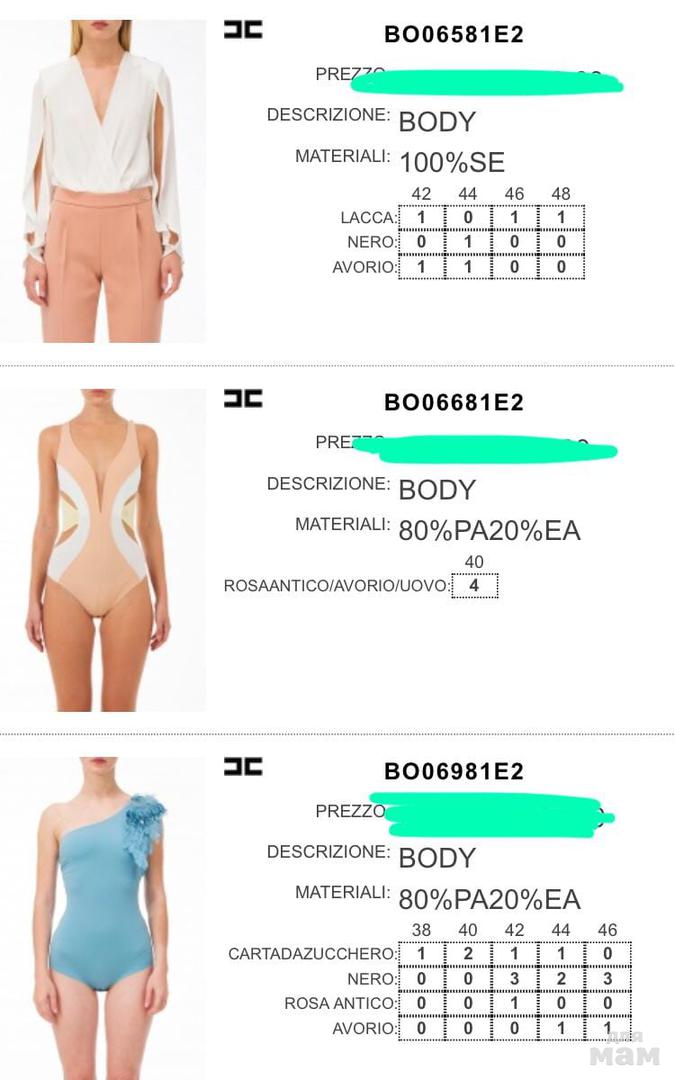This screenshot has height=1080, width=675.
Task: Select product code BO06681E2
Action: point(454,402)
